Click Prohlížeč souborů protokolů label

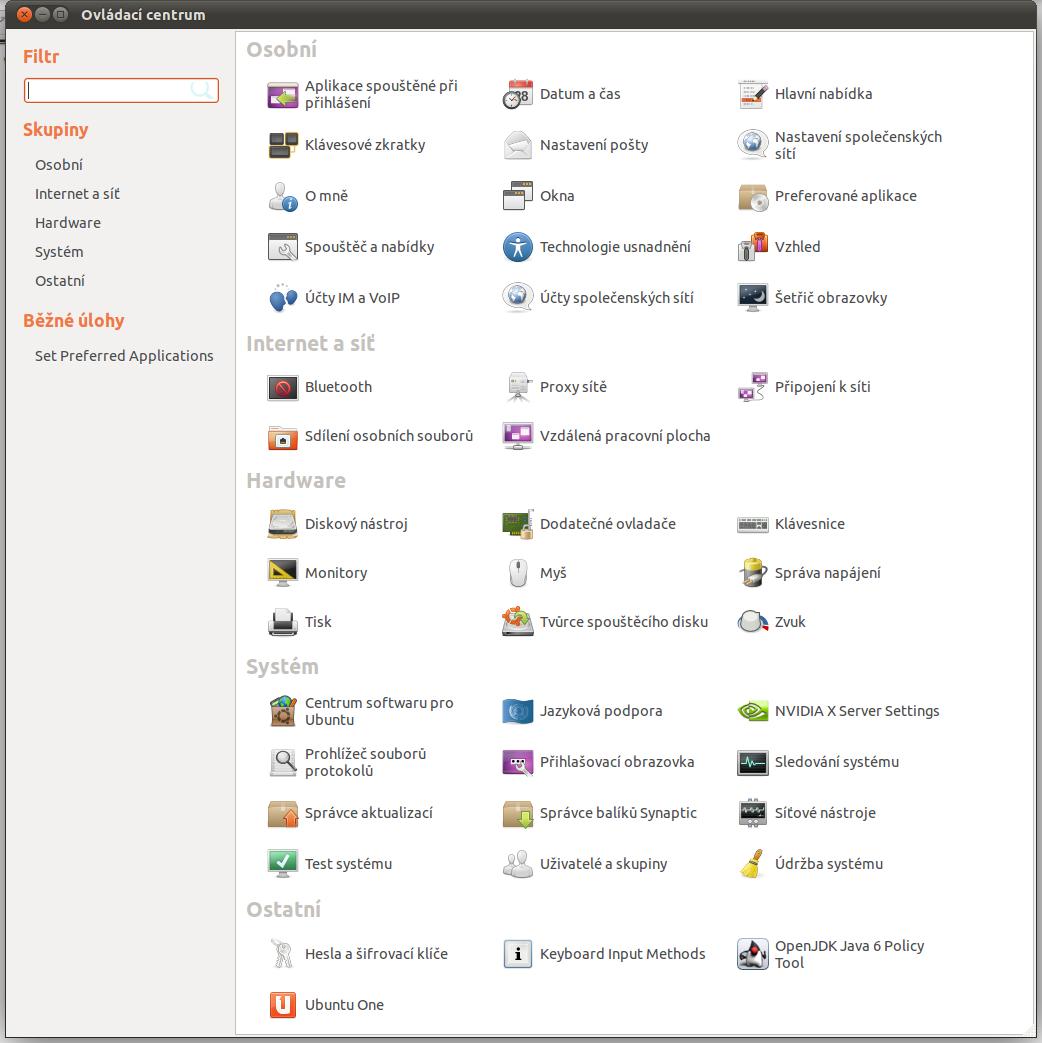point(365,762)
